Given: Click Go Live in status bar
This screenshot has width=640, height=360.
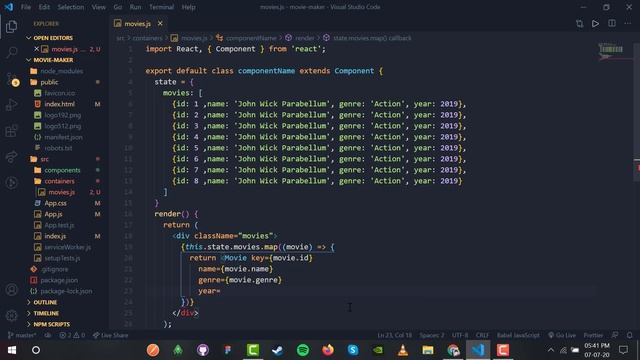Looking at the screenshot, I should 562,335.
